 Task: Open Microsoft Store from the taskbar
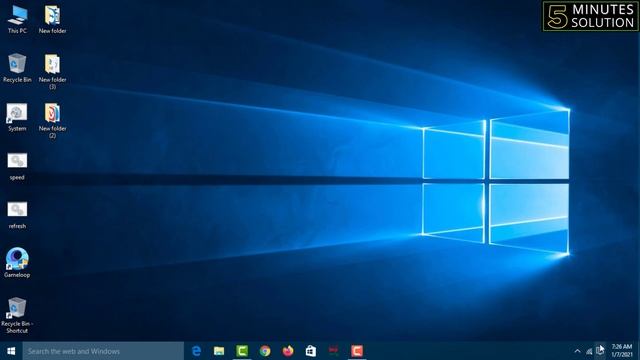click(x=311, y=351)
